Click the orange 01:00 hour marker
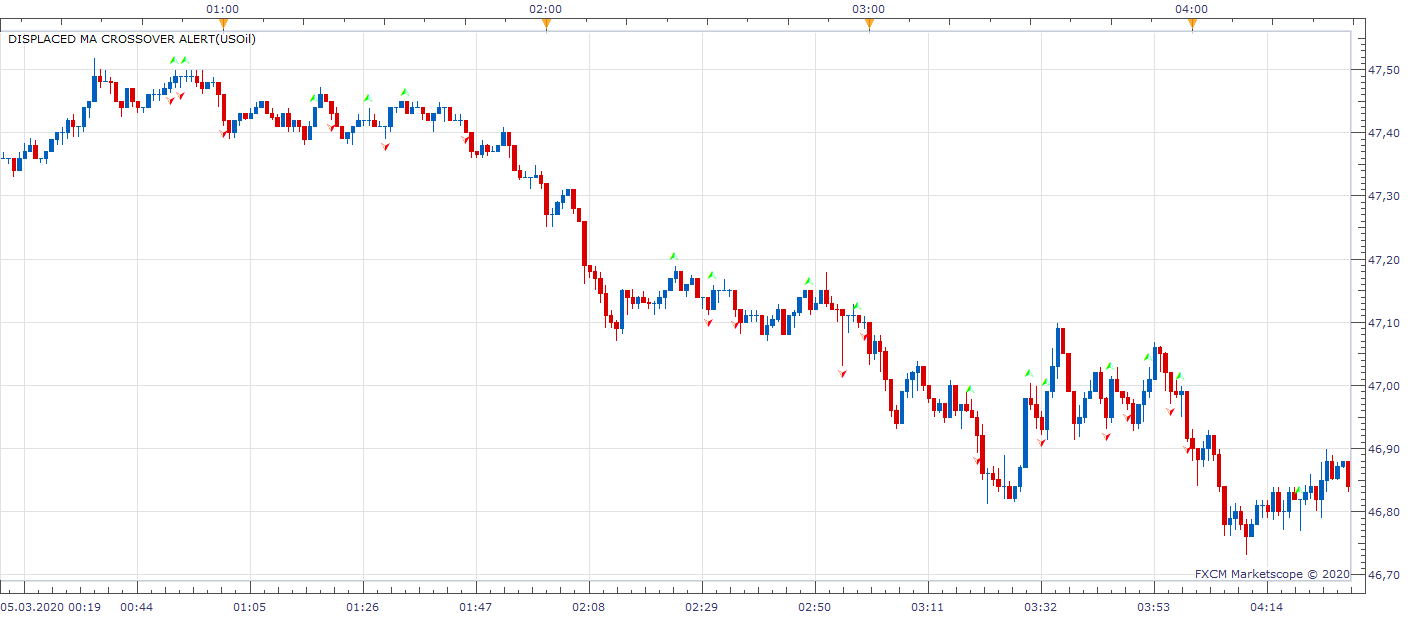1423x619 pixels. tap(222, 25)
